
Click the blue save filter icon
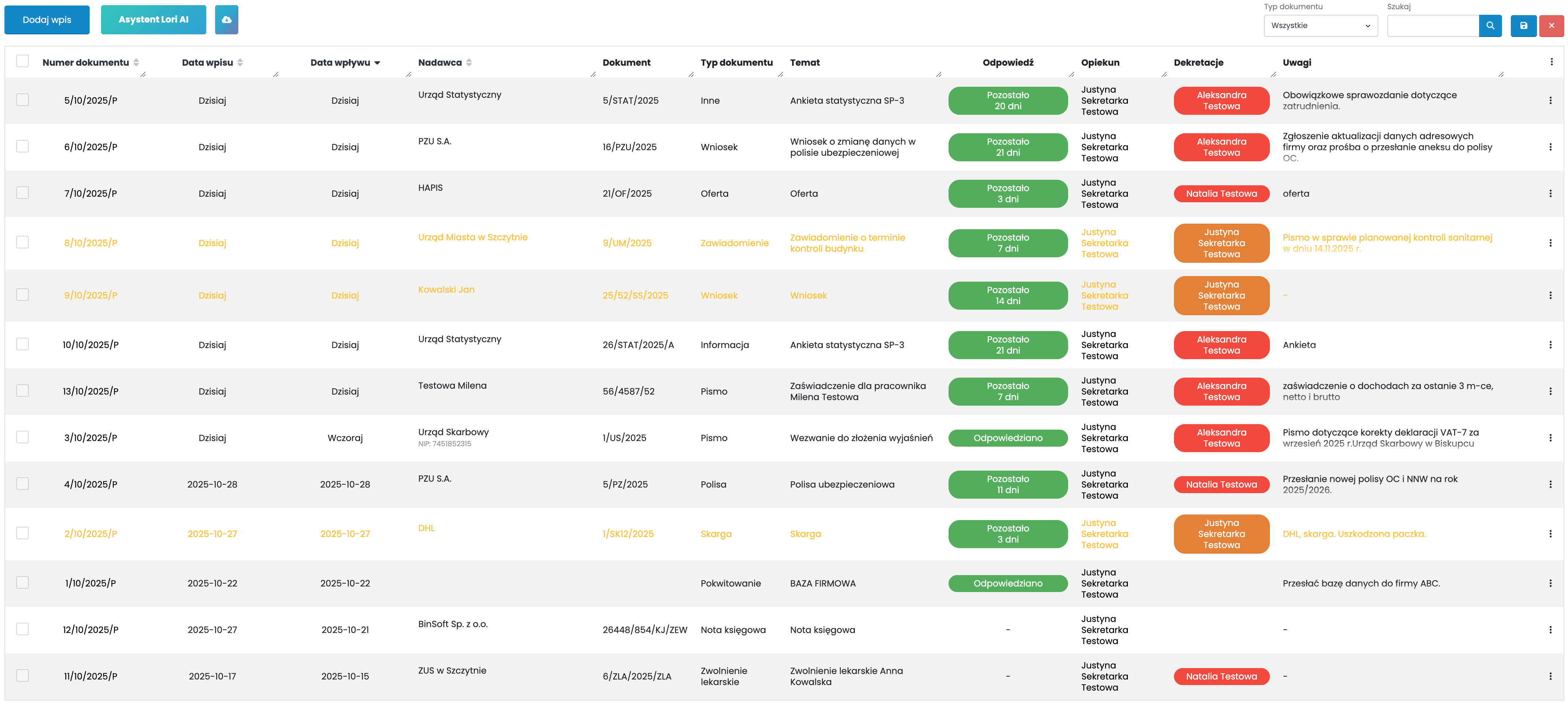coord(1524,25)
